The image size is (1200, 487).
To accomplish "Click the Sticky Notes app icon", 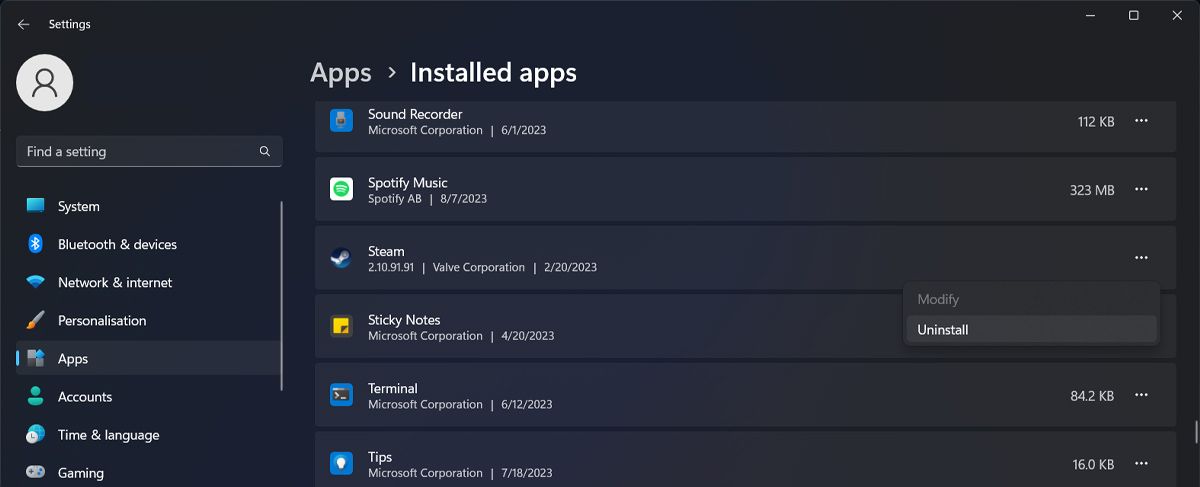I will [341, 326].
